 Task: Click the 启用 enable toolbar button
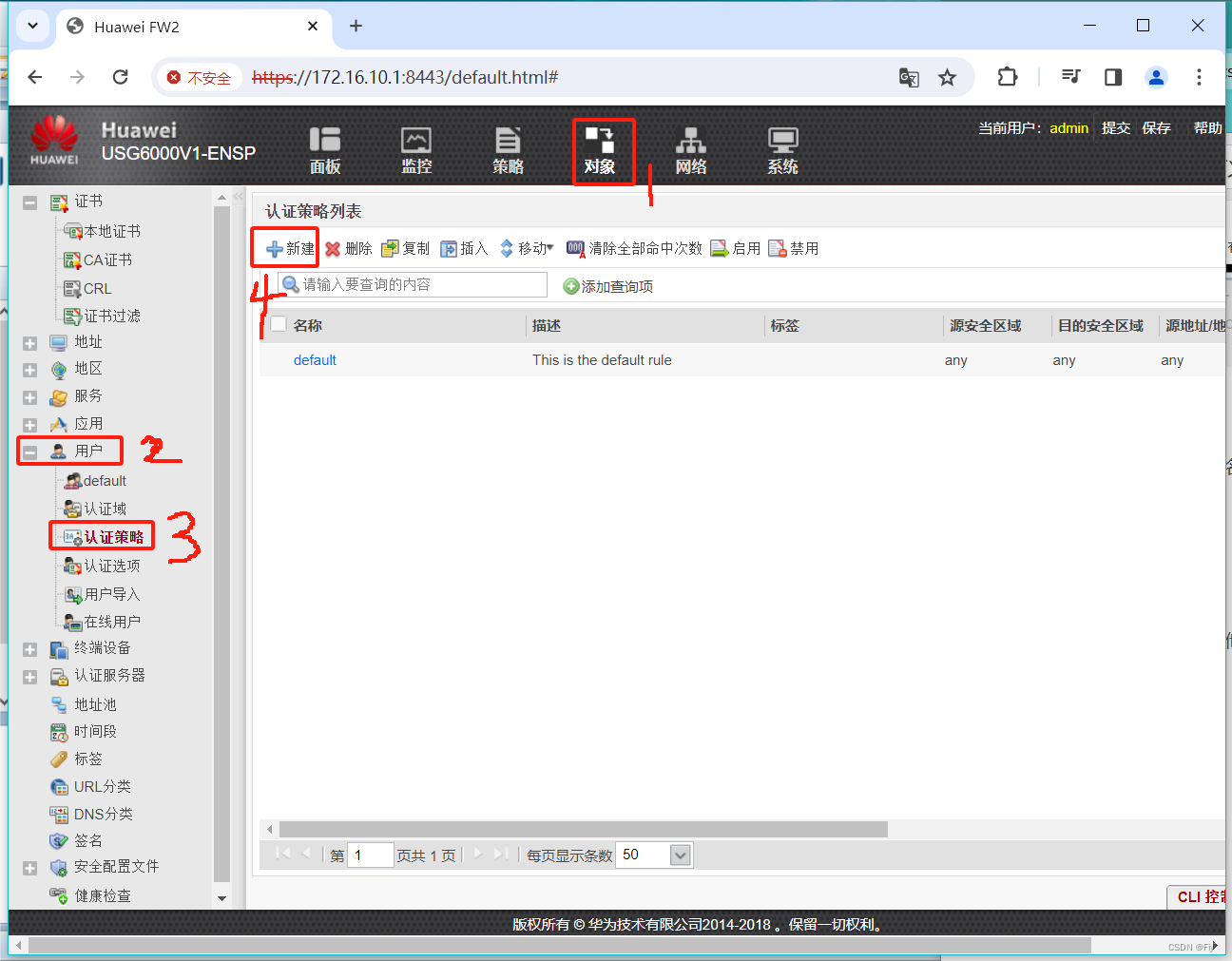pos(736,248)
